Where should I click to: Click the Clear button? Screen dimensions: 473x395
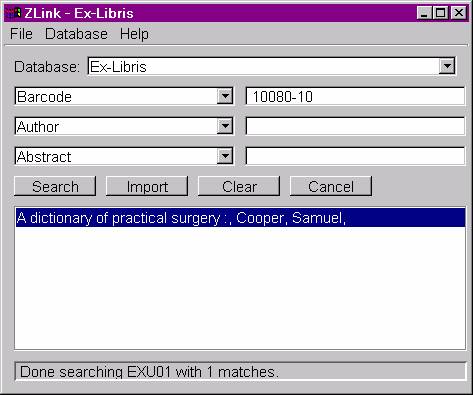[239, 186]
